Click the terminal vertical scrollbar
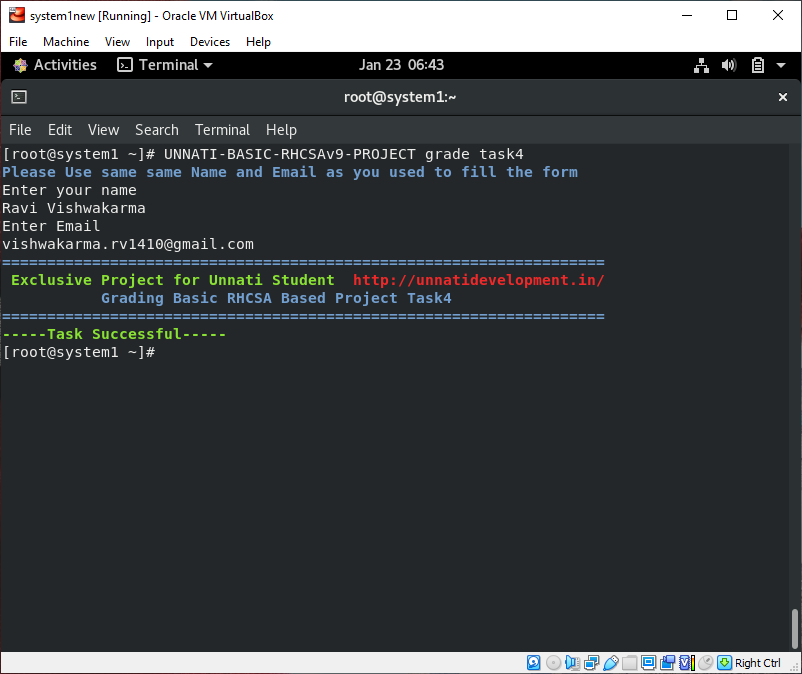The height and width of the screenshot is (674, 802). click(794, 629)
